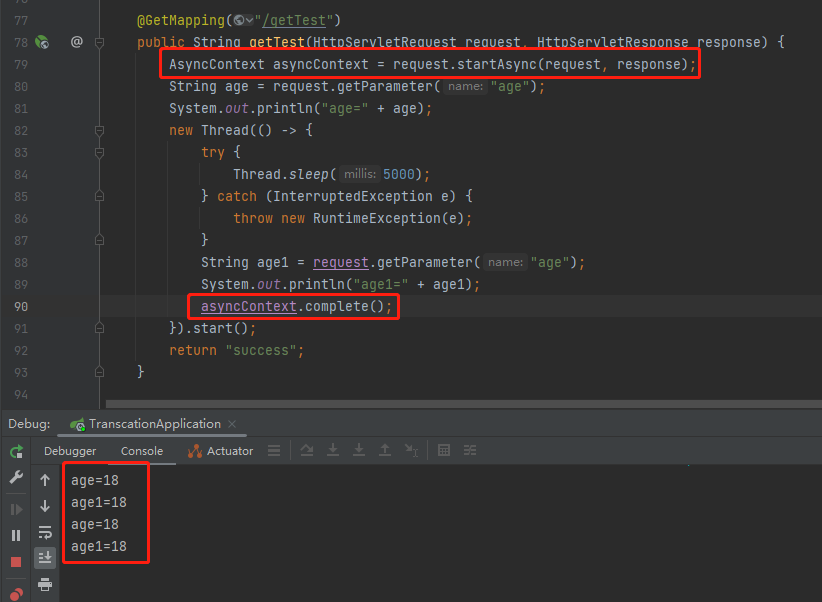822x602 pixels.
Task: Click line number 79 in gutter
Action: 21,64
